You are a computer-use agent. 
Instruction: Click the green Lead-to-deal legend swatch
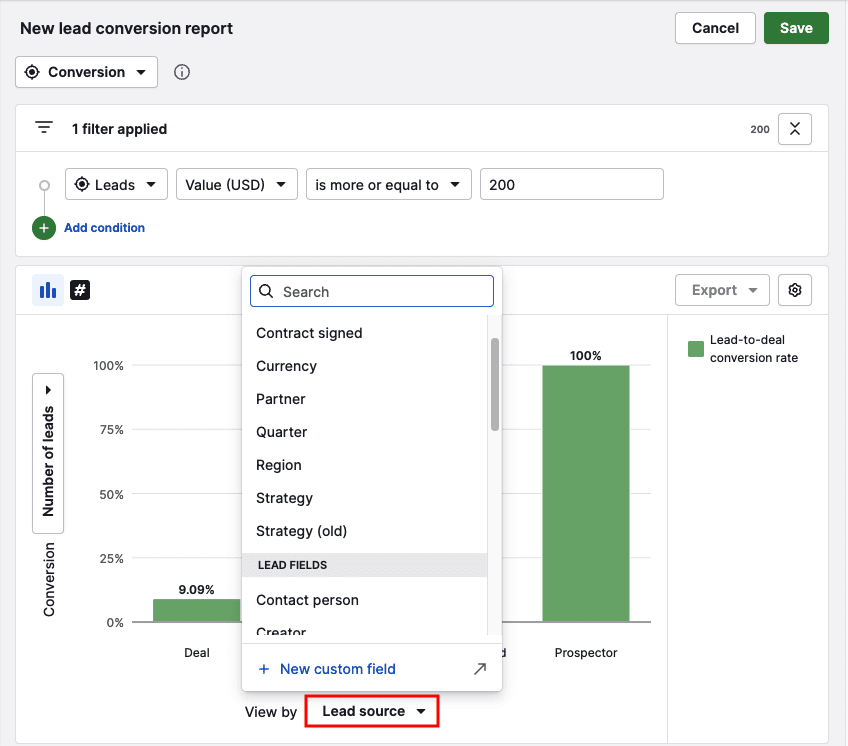coord(696,349)
